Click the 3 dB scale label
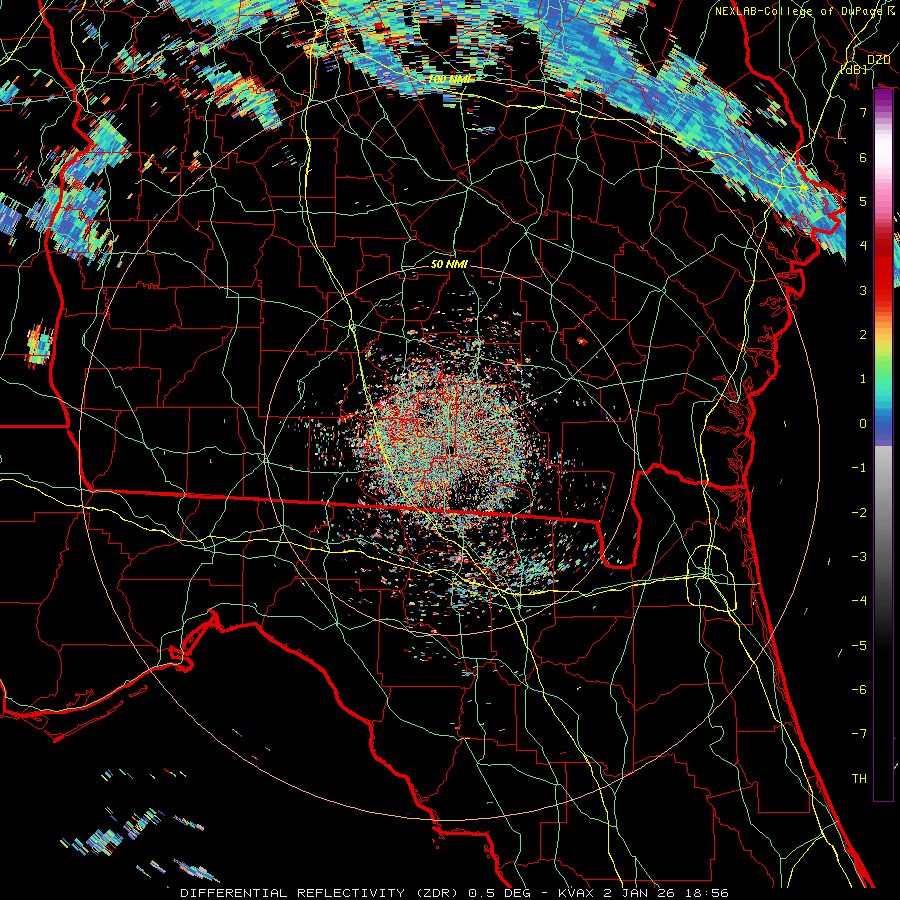This screenshot has height=900, width=900. point(863,290)
